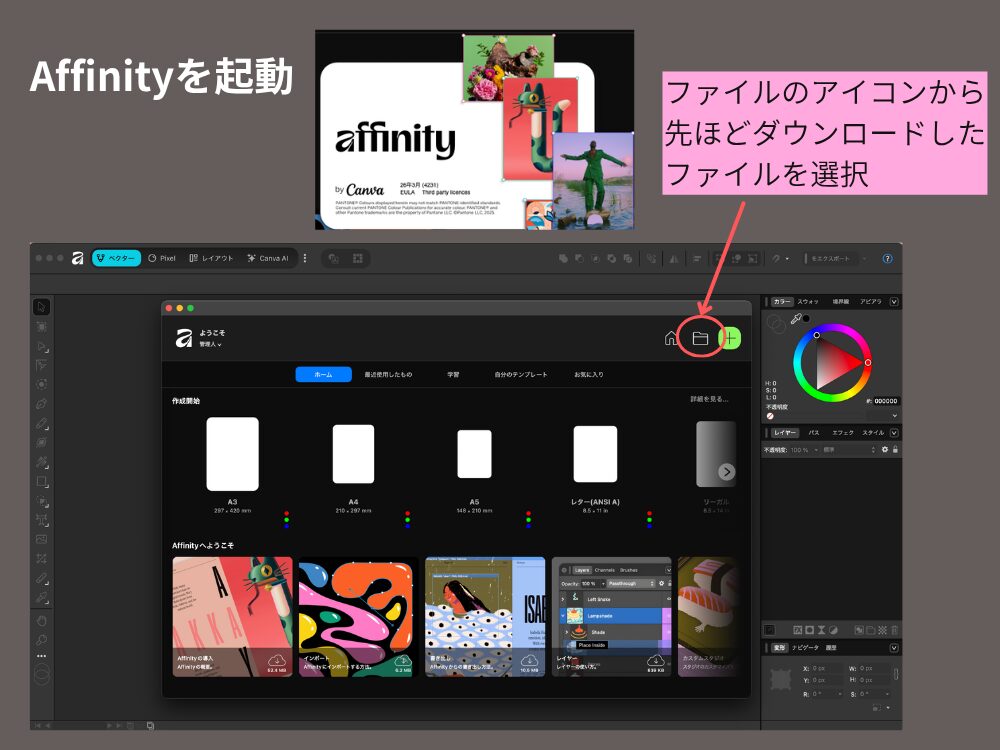Expand the Layers panel options menu
Image resolution: width=1000 pixels, height=750 pixels.
coord(894,432)
